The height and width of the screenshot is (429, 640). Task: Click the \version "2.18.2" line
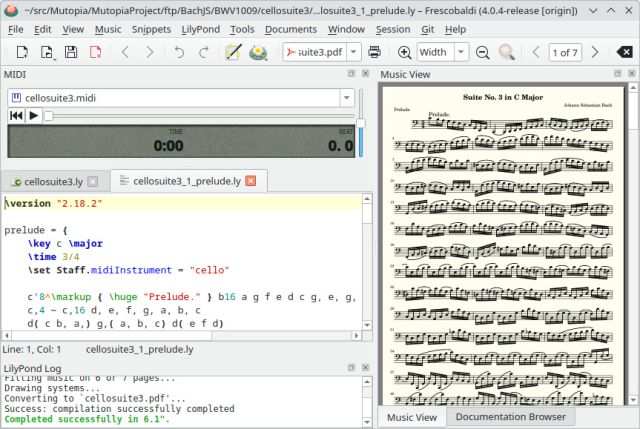point(182,203)
